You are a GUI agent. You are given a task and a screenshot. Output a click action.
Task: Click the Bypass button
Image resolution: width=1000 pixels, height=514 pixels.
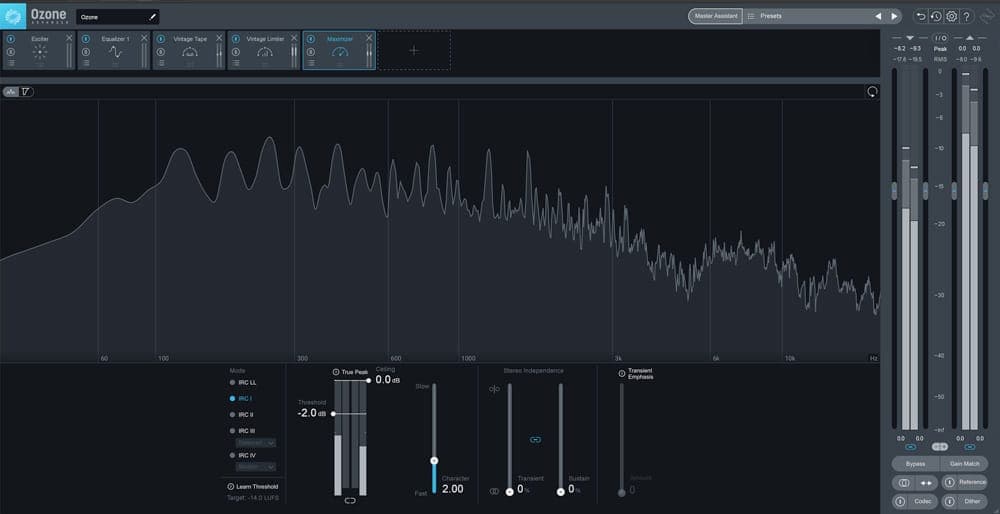[x=915, y=464]
